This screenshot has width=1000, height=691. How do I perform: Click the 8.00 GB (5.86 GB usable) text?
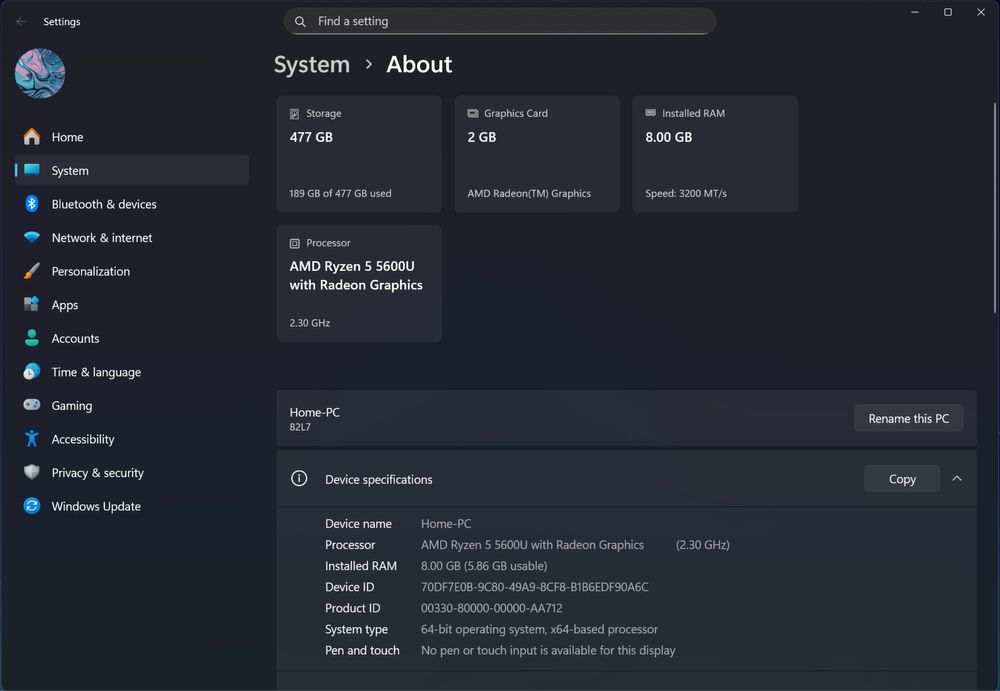coord(484,566)
